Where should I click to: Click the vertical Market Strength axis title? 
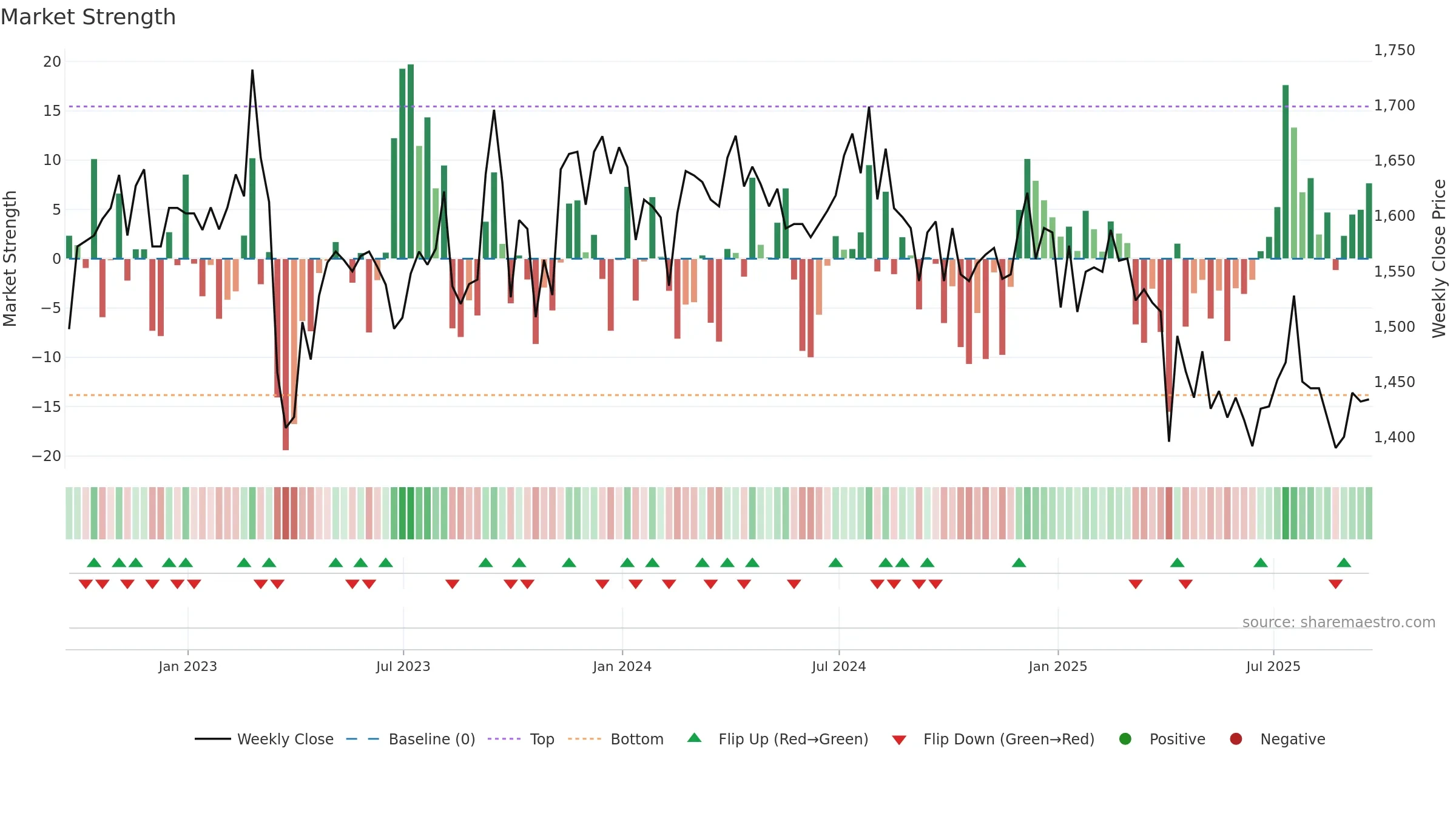click(x=10, y=258)
